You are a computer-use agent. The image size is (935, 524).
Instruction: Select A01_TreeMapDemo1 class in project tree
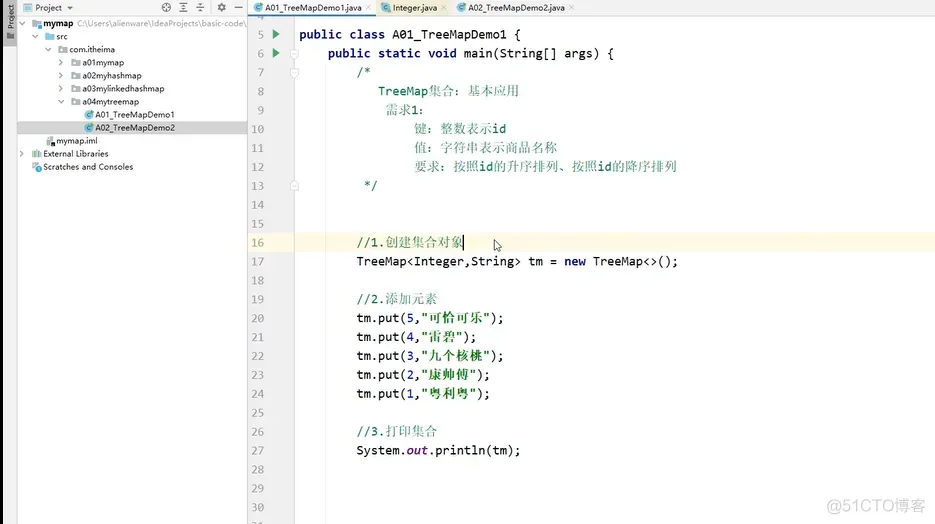(x=134, y=114)
